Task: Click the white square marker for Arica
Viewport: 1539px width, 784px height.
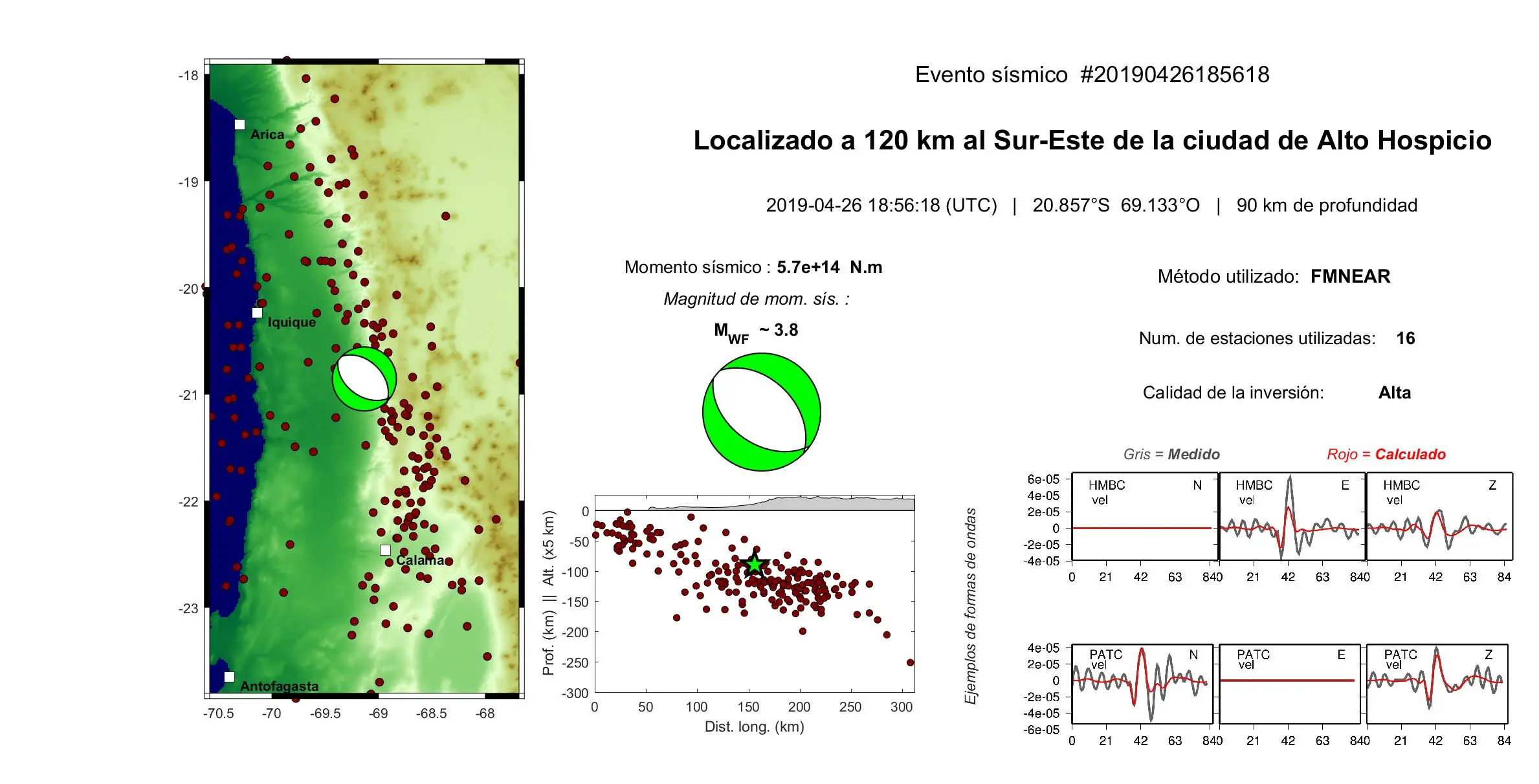Action: click(x=239, y=124)
